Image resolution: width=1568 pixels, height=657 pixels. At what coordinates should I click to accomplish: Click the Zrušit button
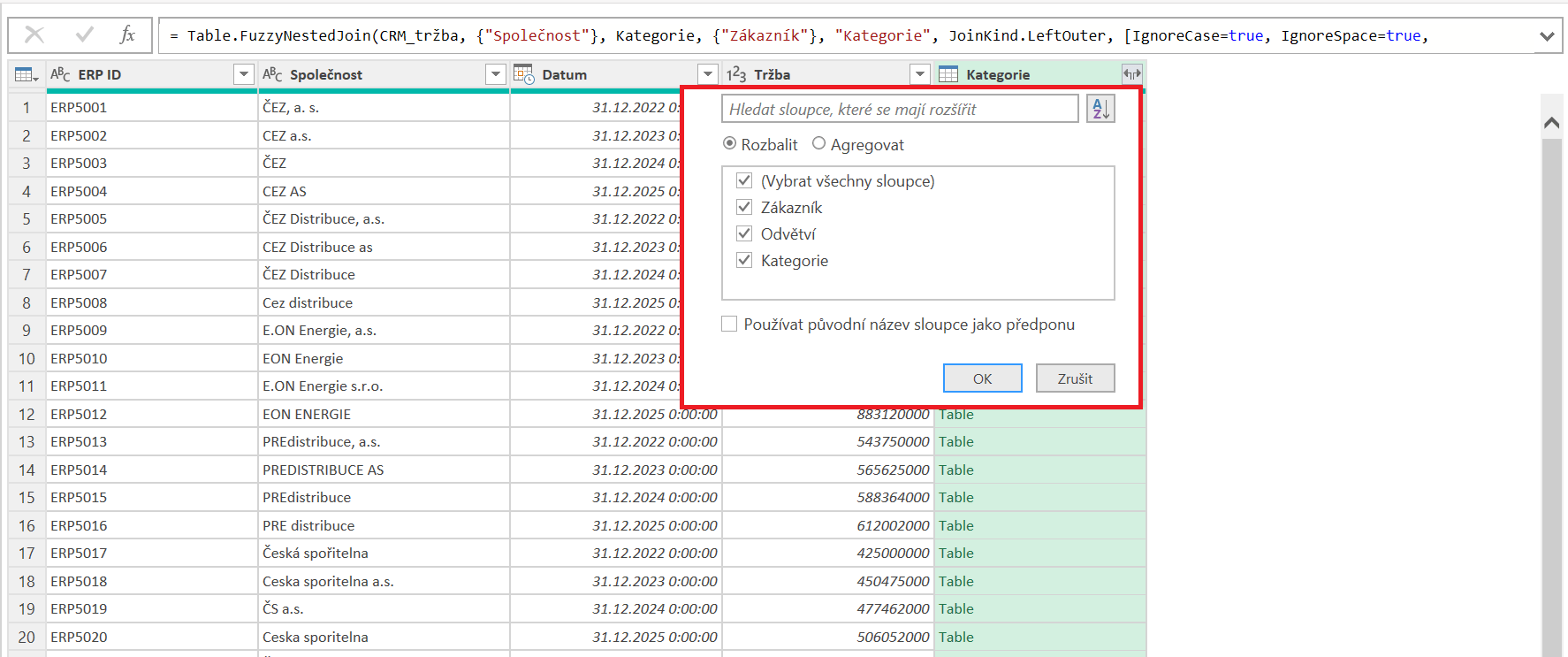coord(1075,378)
